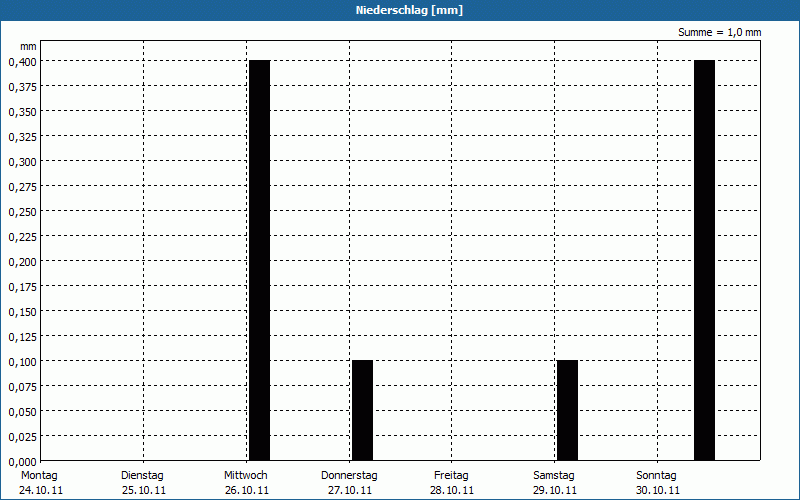800x500 pixels.
Task: Click the 0,200 y-axis value
Action: click(x=22, y=262)
